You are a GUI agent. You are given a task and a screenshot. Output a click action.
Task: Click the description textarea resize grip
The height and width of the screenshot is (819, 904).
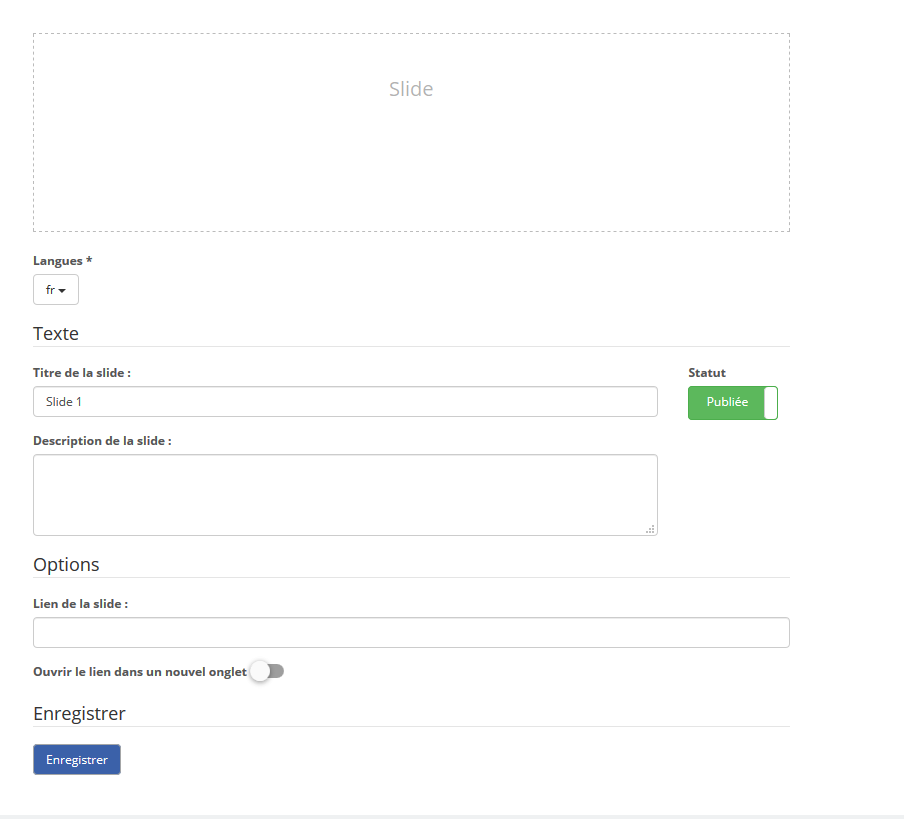pos(650,529)
